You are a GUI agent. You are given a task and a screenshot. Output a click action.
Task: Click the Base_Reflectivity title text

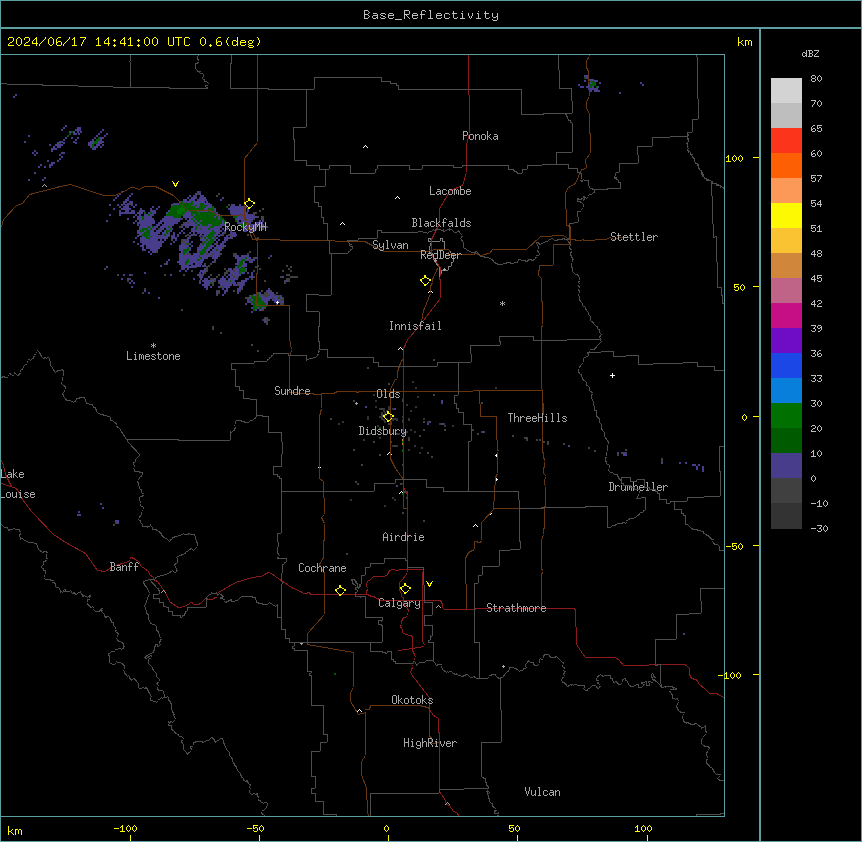tap(431, 15)
